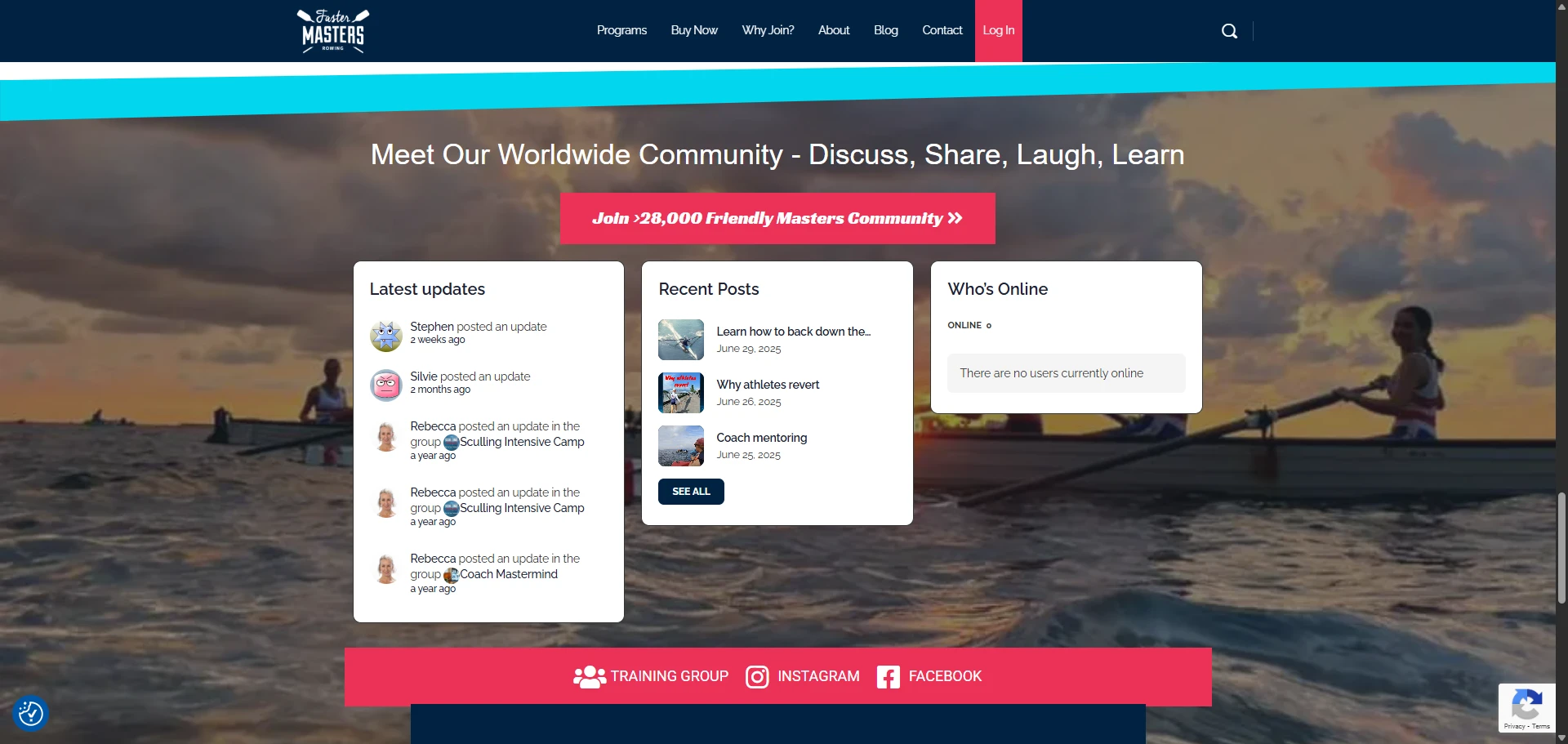Open the Coach mentoring post link
Image resolution: width=1568 pixels, height=744 pixels.
coord(761,438)
